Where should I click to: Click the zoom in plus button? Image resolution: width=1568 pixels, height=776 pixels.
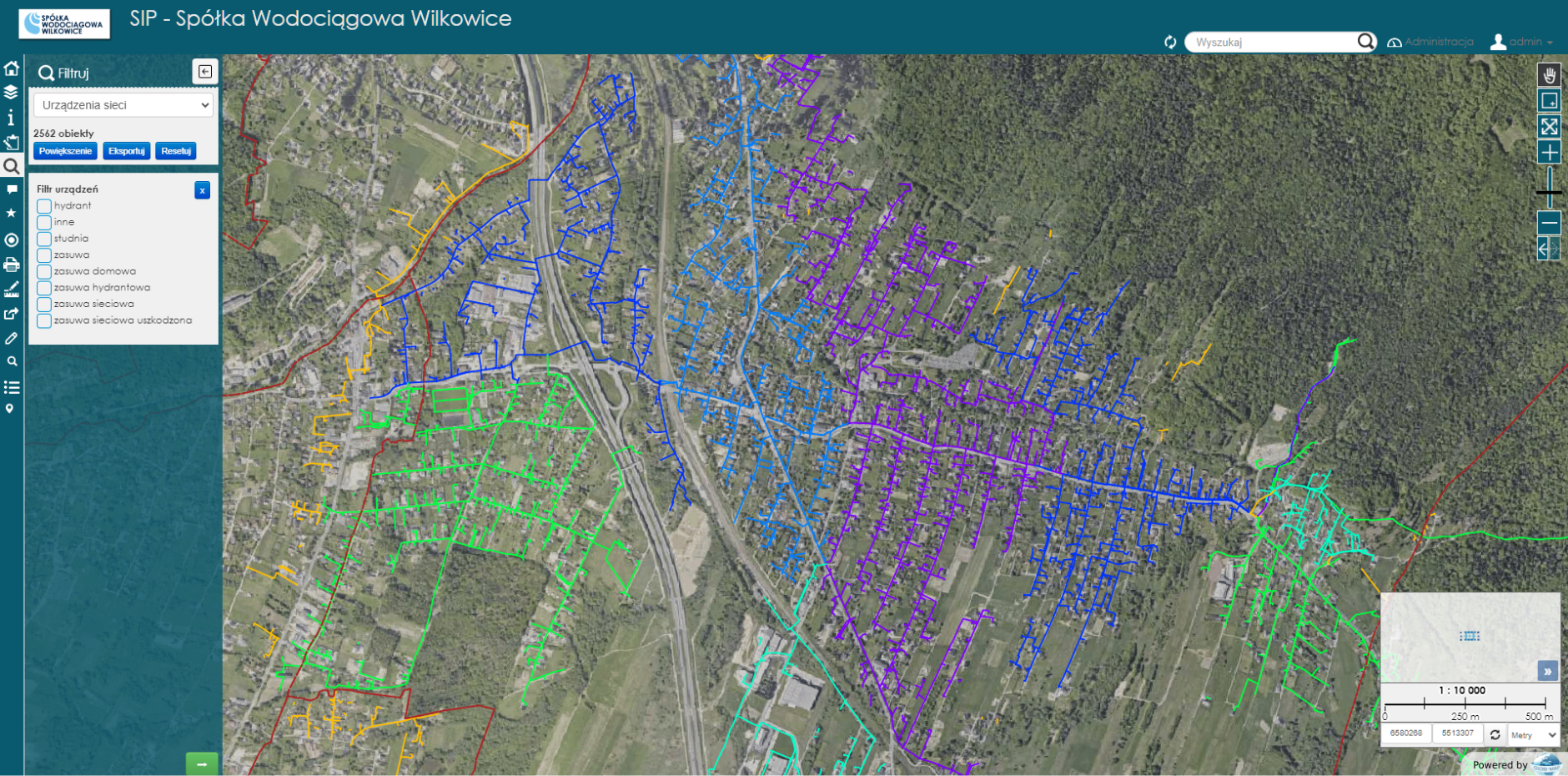[1549, 153]
